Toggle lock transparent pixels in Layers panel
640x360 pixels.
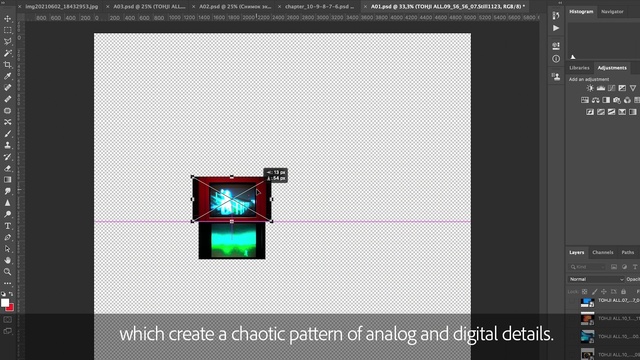pyautogui.click(x=584, y=291)
